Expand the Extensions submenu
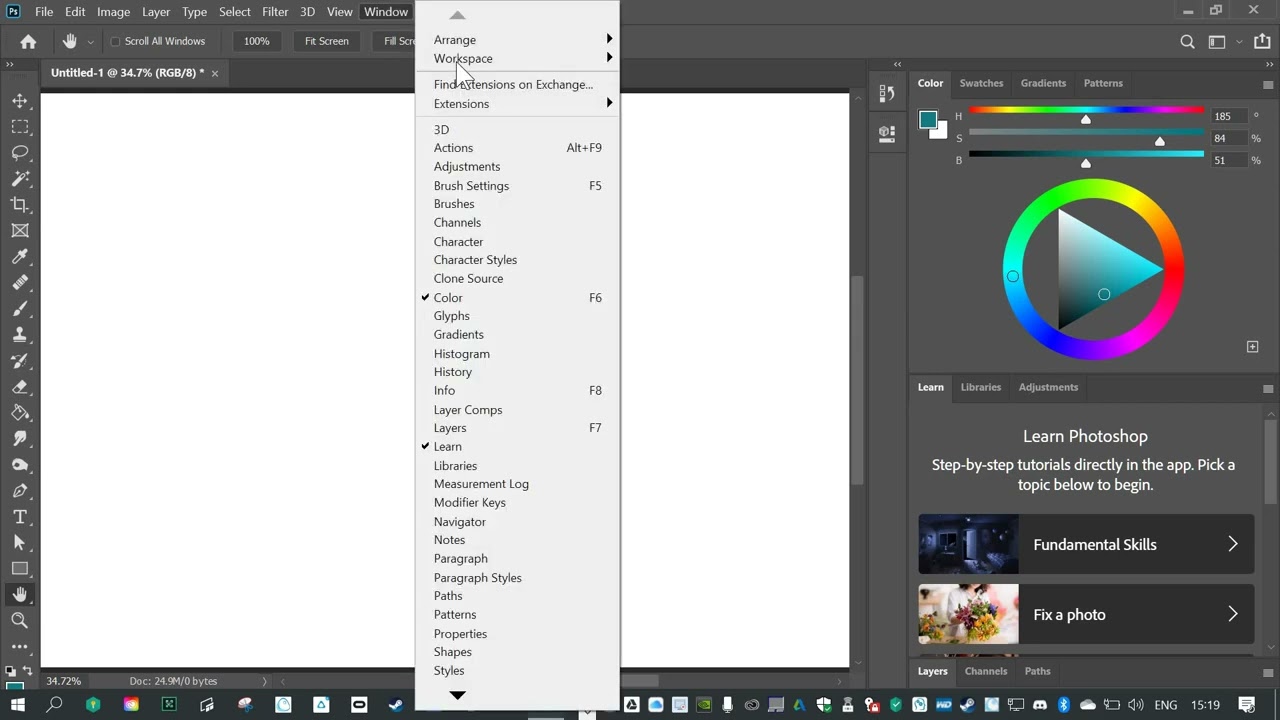Screen dimensions: 1280x720 [x=518, y=104]
